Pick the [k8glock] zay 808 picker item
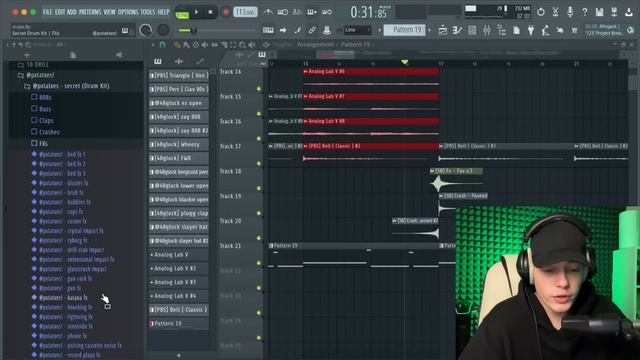Viewport: 640px width, 360px height. tap(179, 117)
